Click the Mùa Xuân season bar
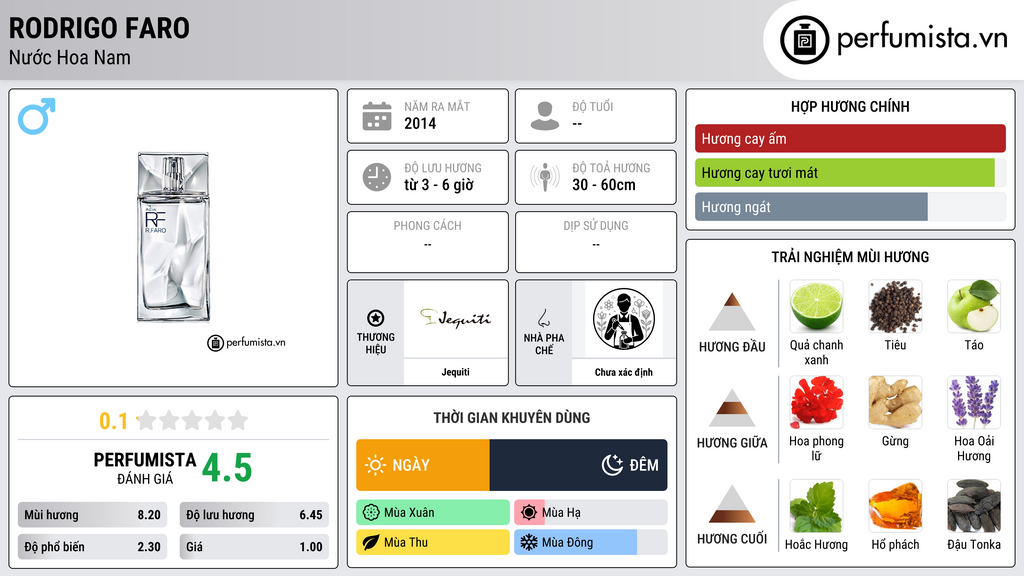This screenshot has width=1024, height=576. pyautogui.click(x=433, y=513)
